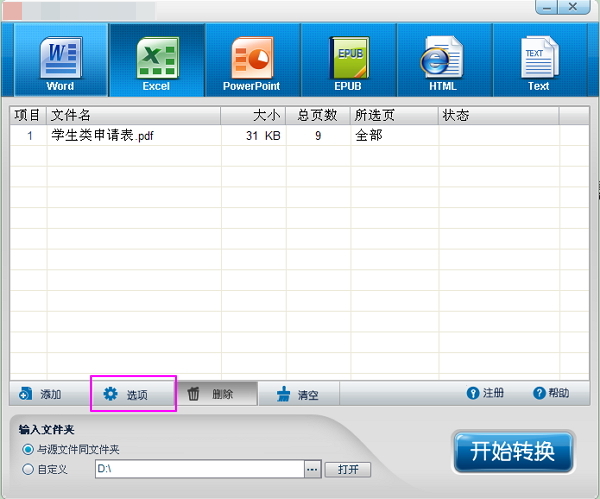Choose the Excel conversion format
Viewport: 600px width, 499px height.
[x=157, y=60]
